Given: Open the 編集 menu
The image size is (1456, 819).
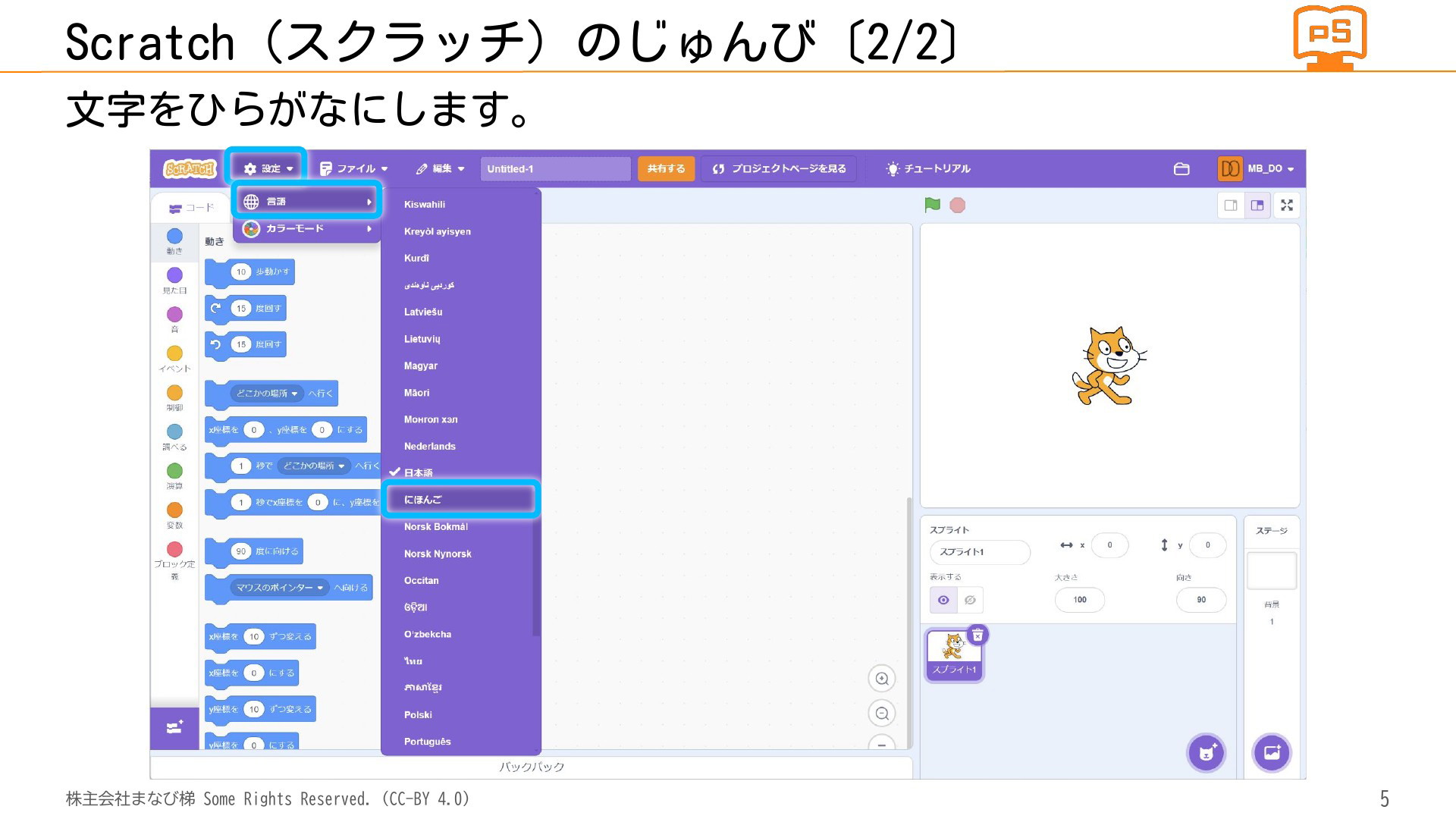Looking at the screenshot, I should 440,168.
